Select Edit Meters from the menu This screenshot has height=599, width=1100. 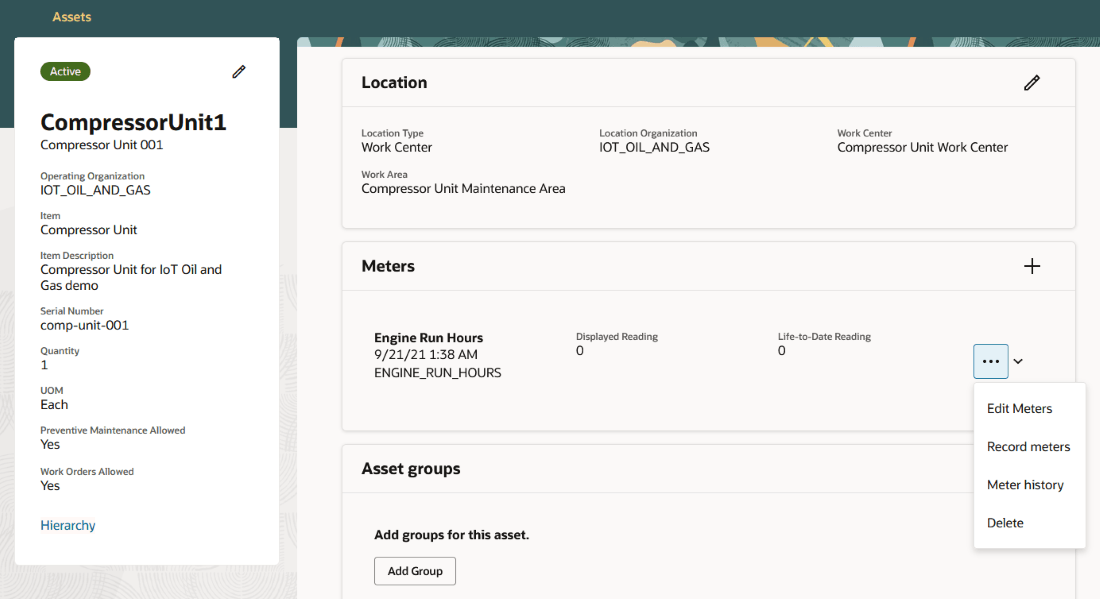tap(1019, 408)
